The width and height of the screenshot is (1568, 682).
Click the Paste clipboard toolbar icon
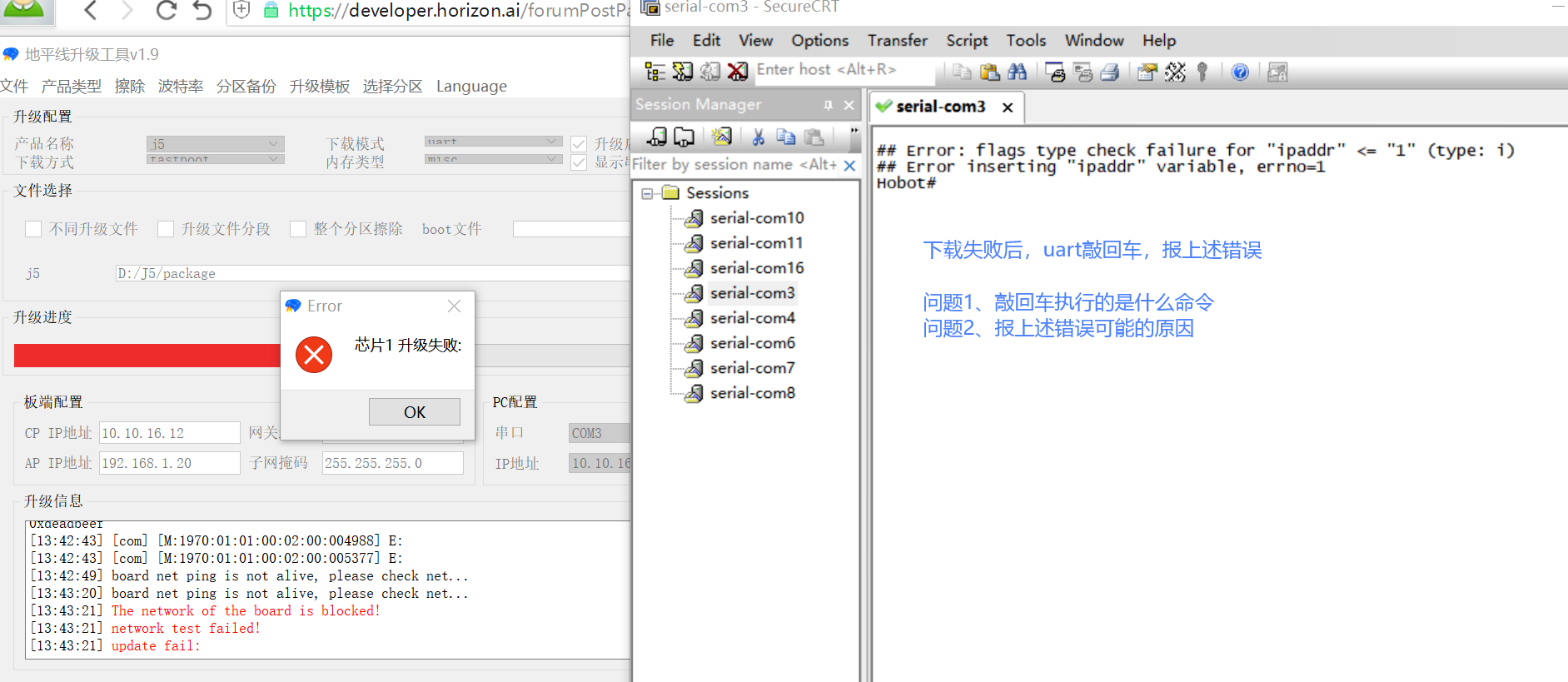(x=989, y=72)
